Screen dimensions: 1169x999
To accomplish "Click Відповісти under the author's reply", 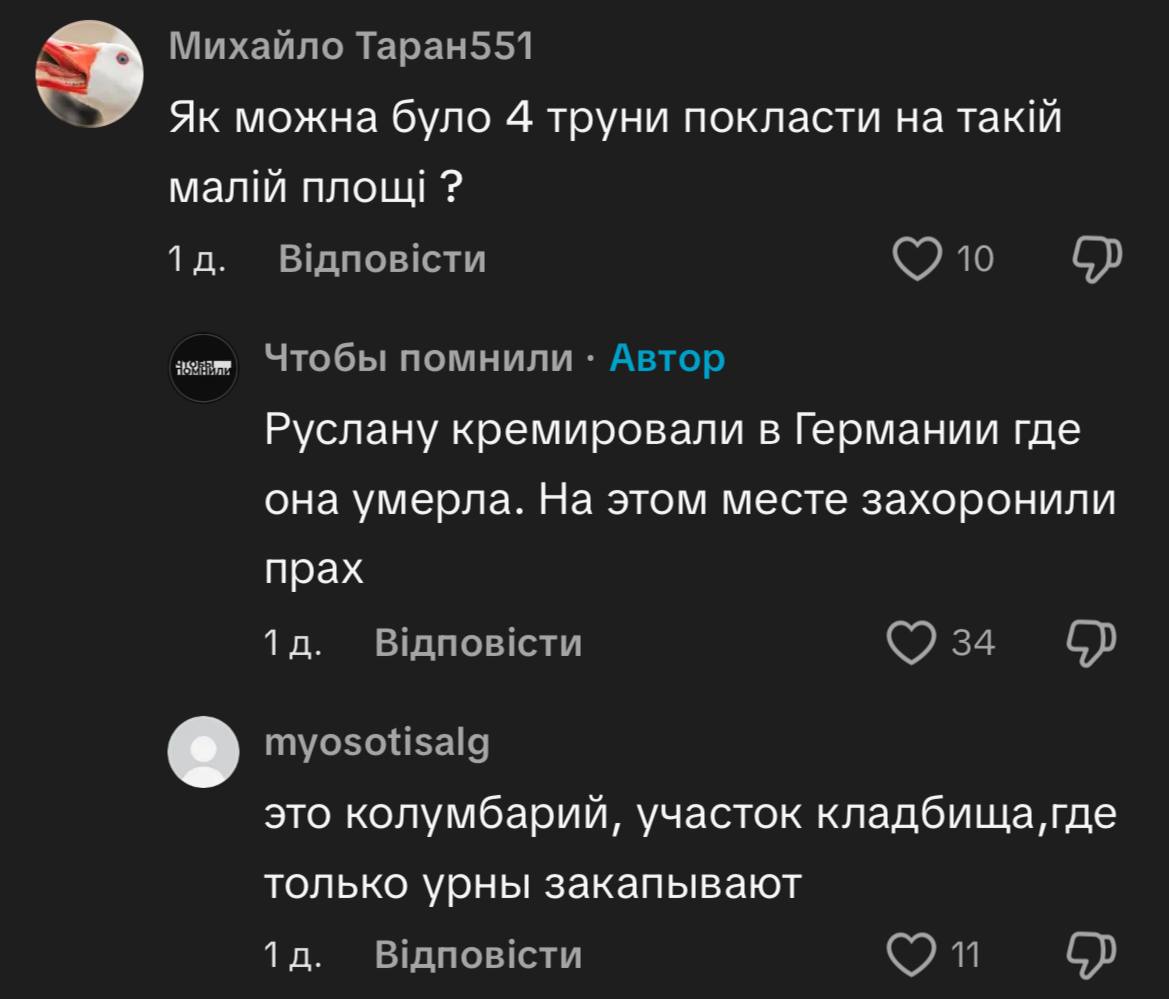I will [478, 642].
